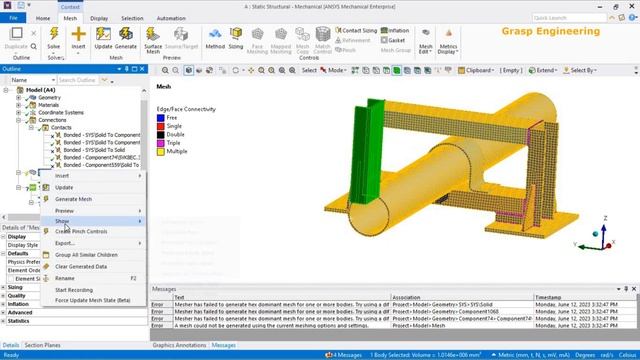Click the first magnifier zoom icon in graphics toolbar

point(165,70)
